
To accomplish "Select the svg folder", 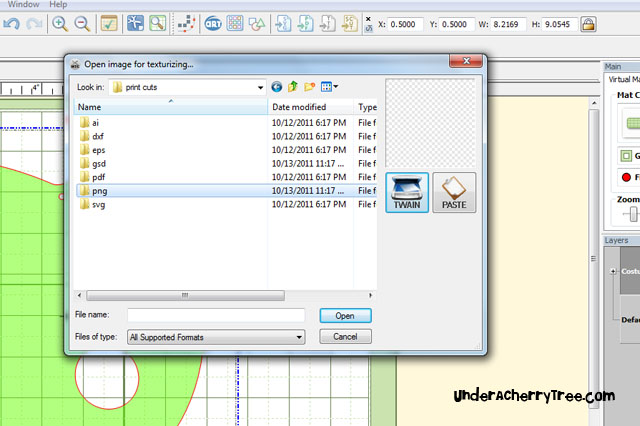I will pyautogui.click(x=226, y=204).
